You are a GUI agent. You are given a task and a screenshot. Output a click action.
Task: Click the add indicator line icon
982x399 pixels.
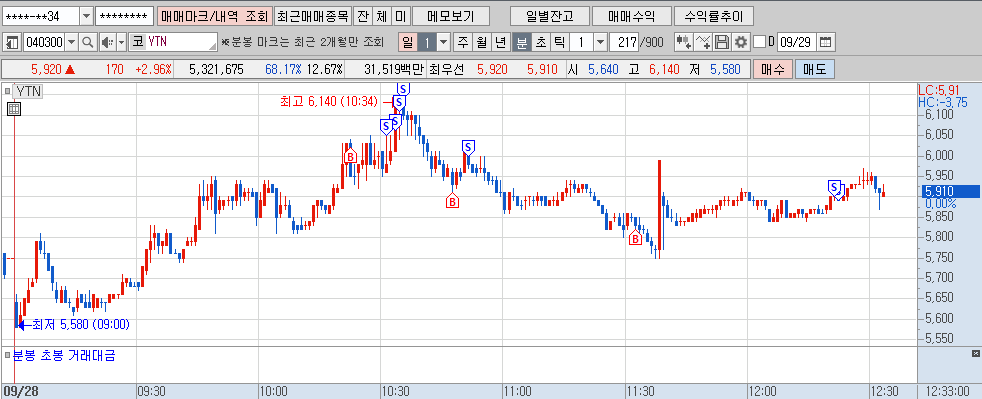pyautogui.click(x=703, y=43)
